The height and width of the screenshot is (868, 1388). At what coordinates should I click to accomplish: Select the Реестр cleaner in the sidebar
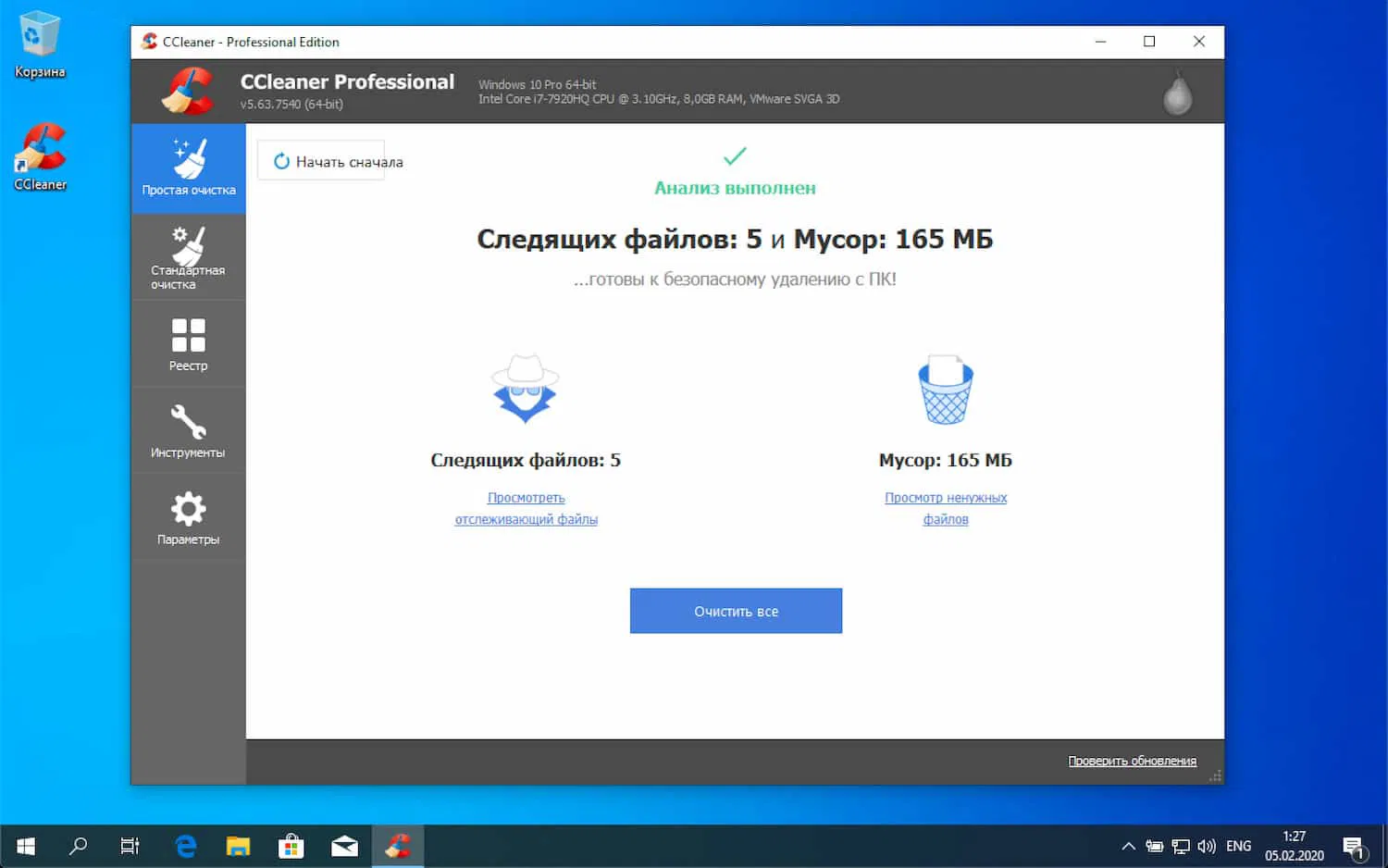pyautogui.click(x=188, y=343)
